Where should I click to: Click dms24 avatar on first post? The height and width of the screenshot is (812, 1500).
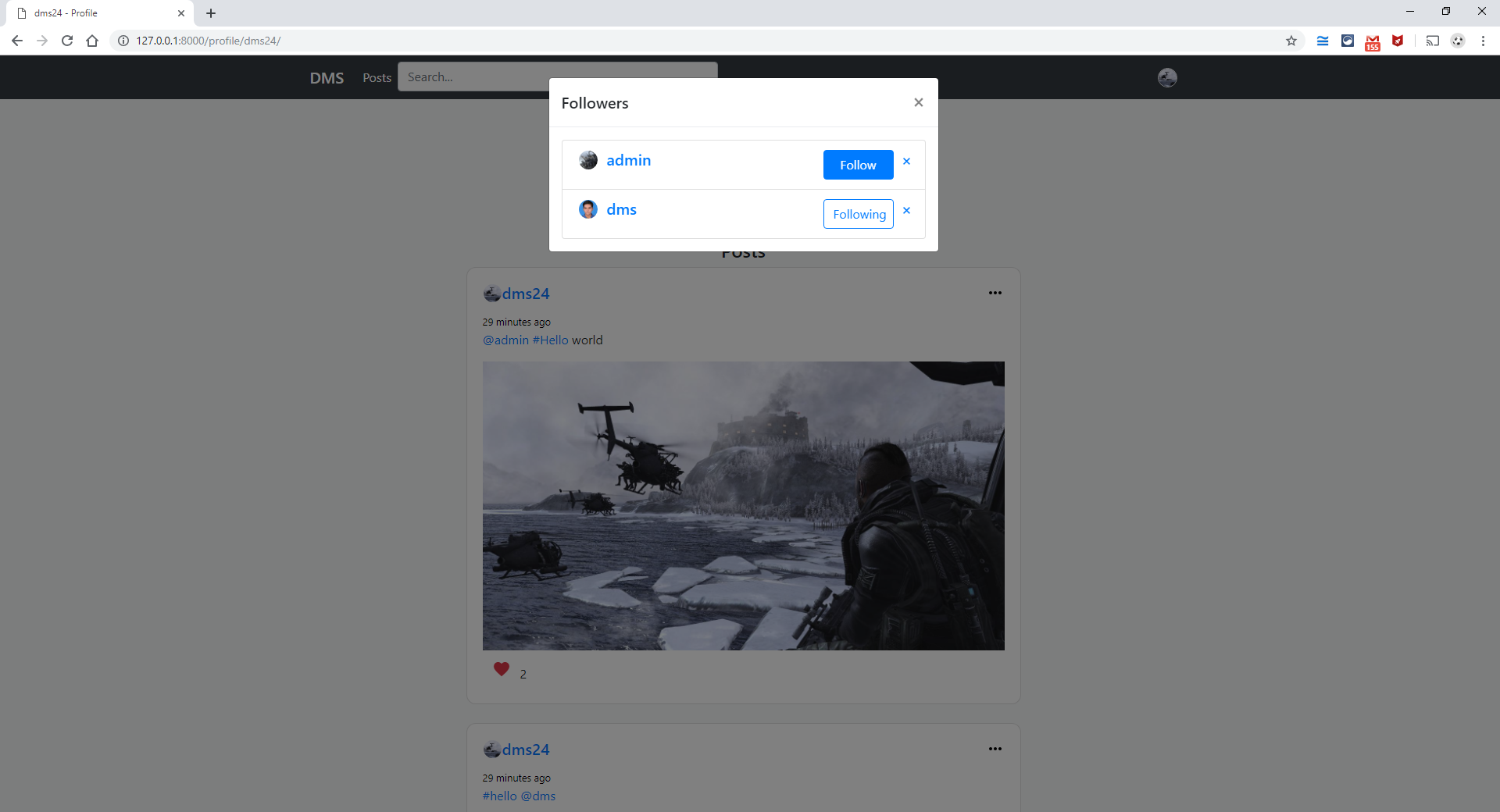(x=492, y=294)
